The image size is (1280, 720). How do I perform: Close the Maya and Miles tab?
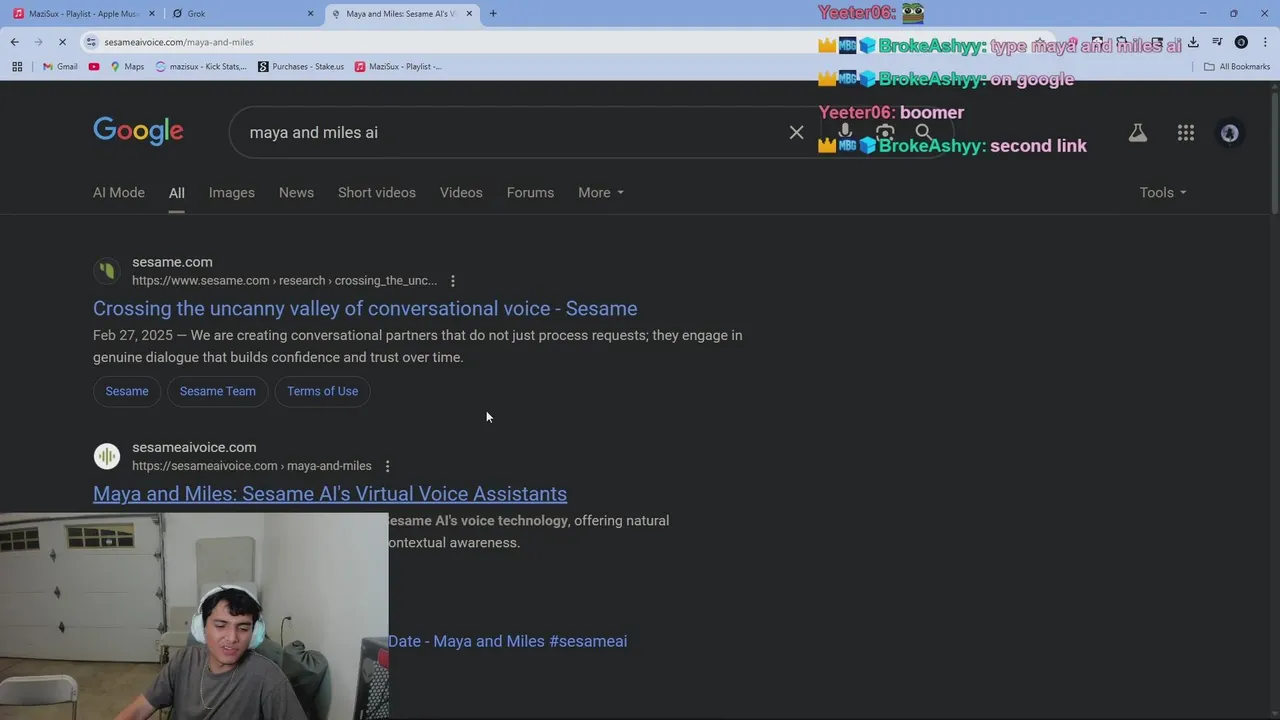click(x=469, y=14)
